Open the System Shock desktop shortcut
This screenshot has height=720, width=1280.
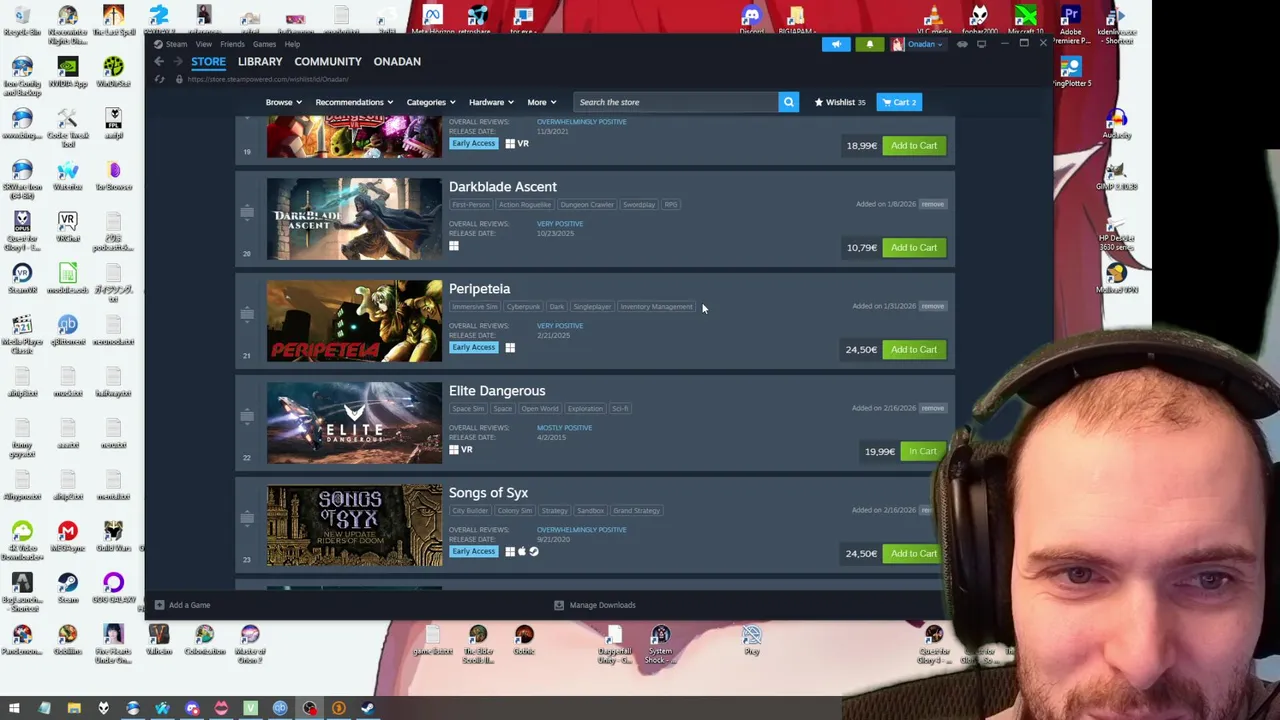660,644
